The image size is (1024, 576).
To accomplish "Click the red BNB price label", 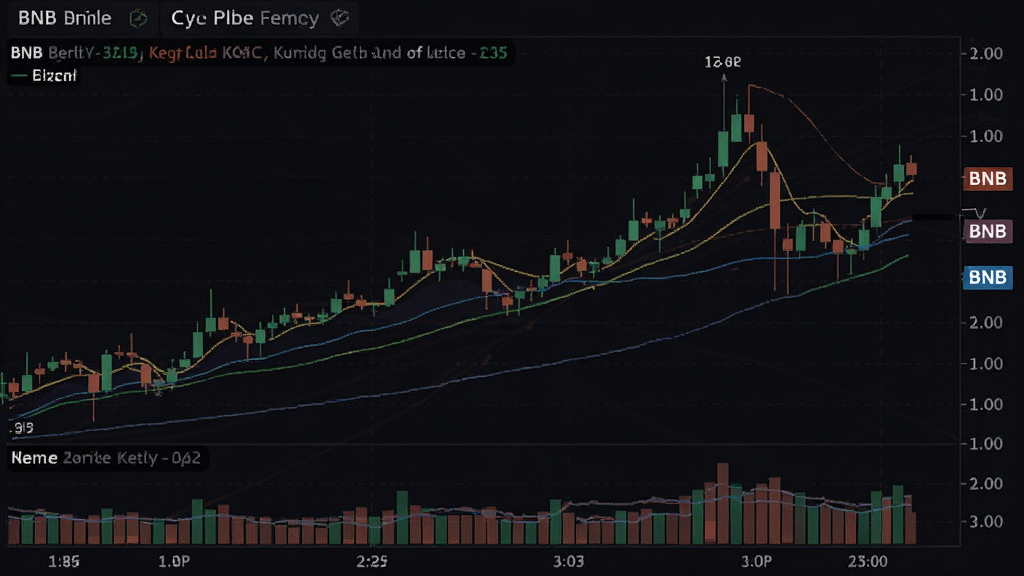I will [x=987, y=178].
